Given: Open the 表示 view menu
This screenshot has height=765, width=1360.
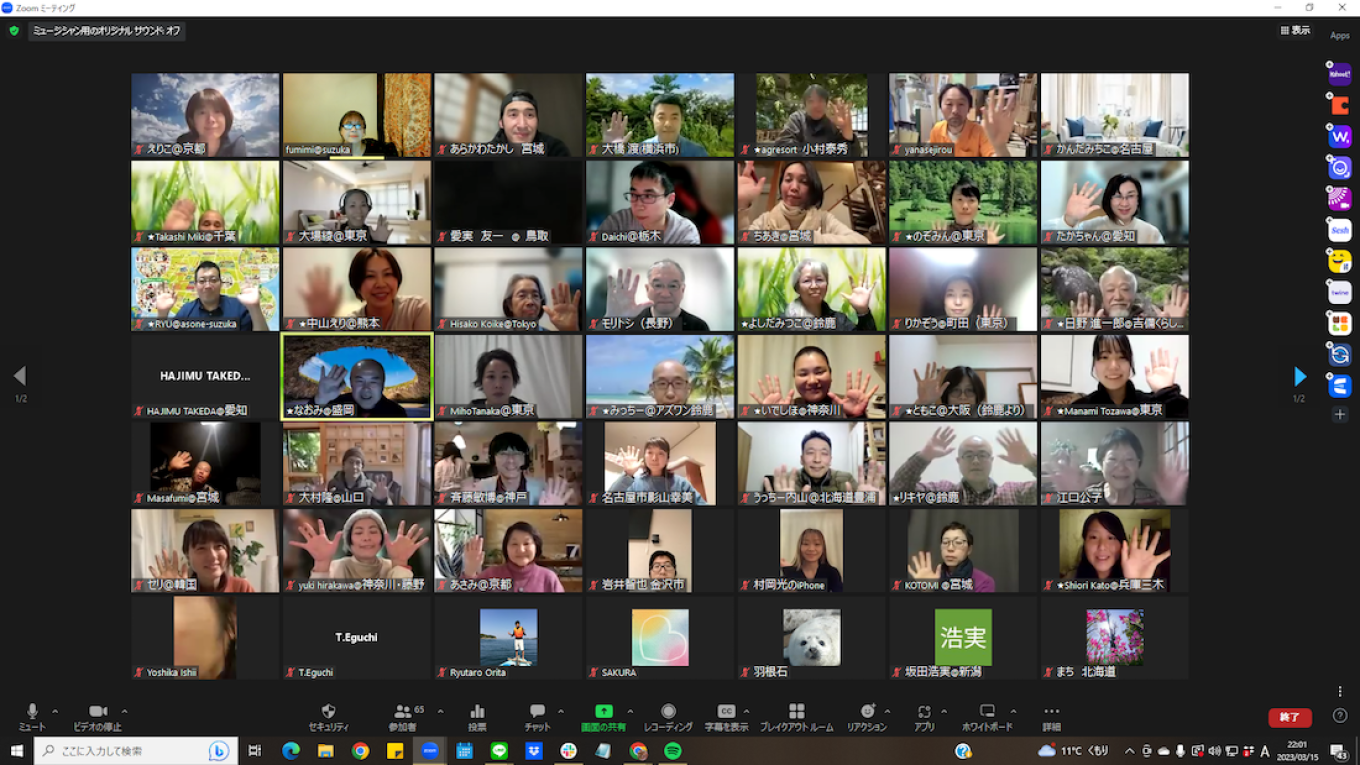Looking at the screenshot, I should 1295,31.
